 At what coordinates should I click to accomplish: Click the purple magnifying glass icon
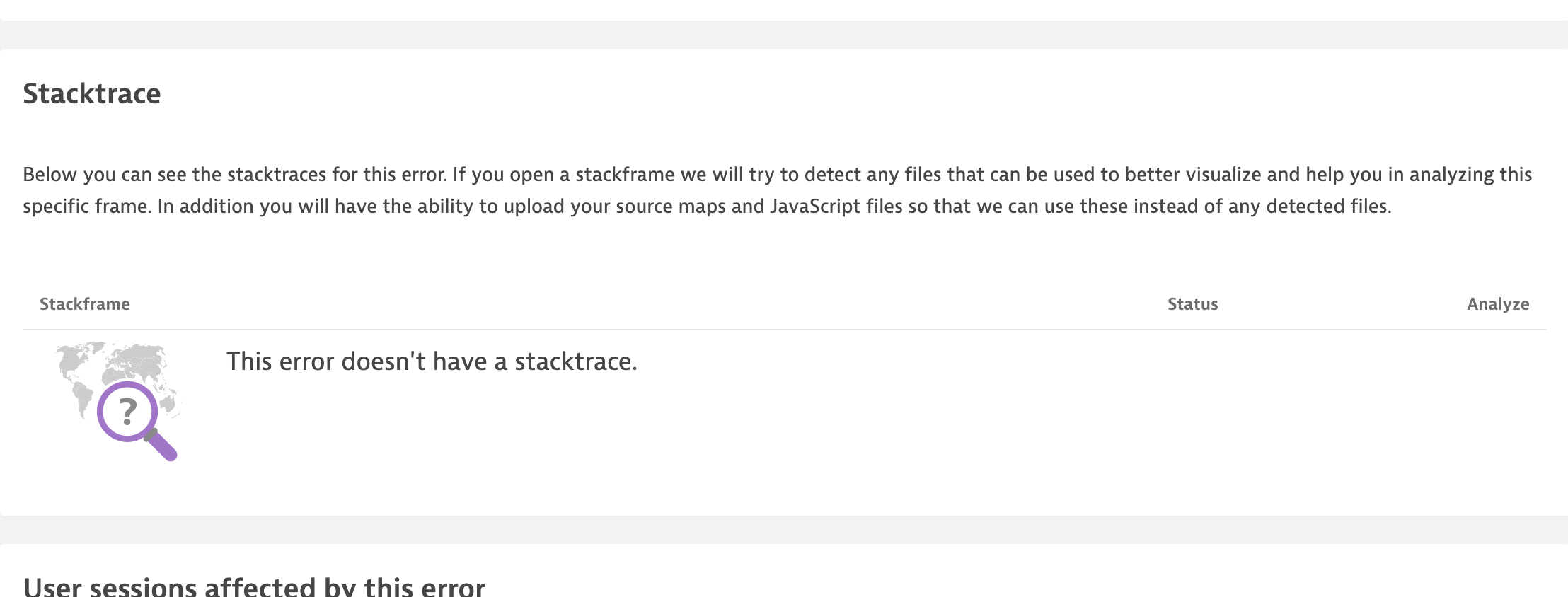tap(127, 412)
